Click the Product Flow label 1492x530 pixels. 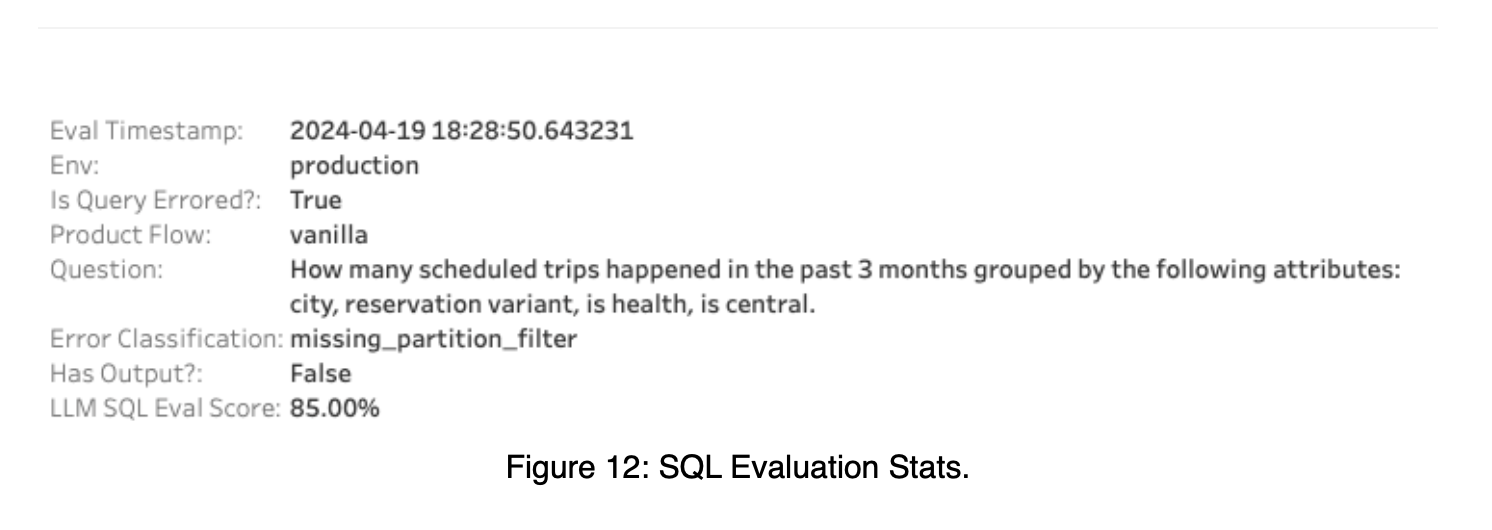[x=134, y=235]
